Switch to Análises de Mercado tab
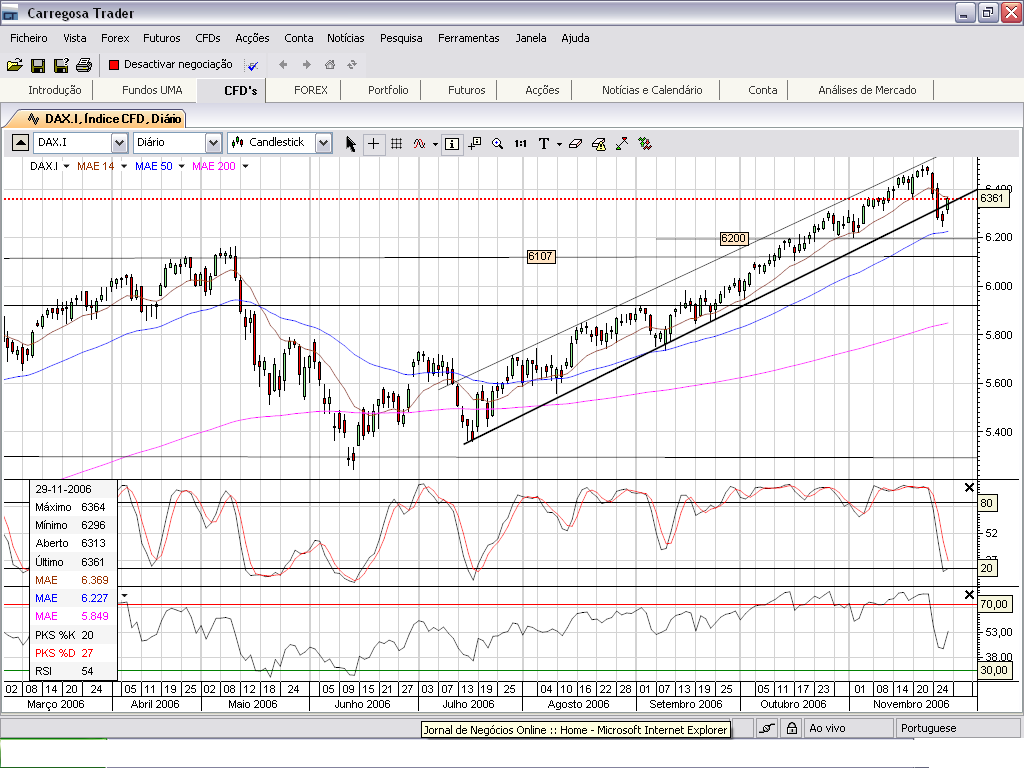Image resolution: width=1024 pixels, height=768 pixels. pyautogui.click(x=867, y=90)
